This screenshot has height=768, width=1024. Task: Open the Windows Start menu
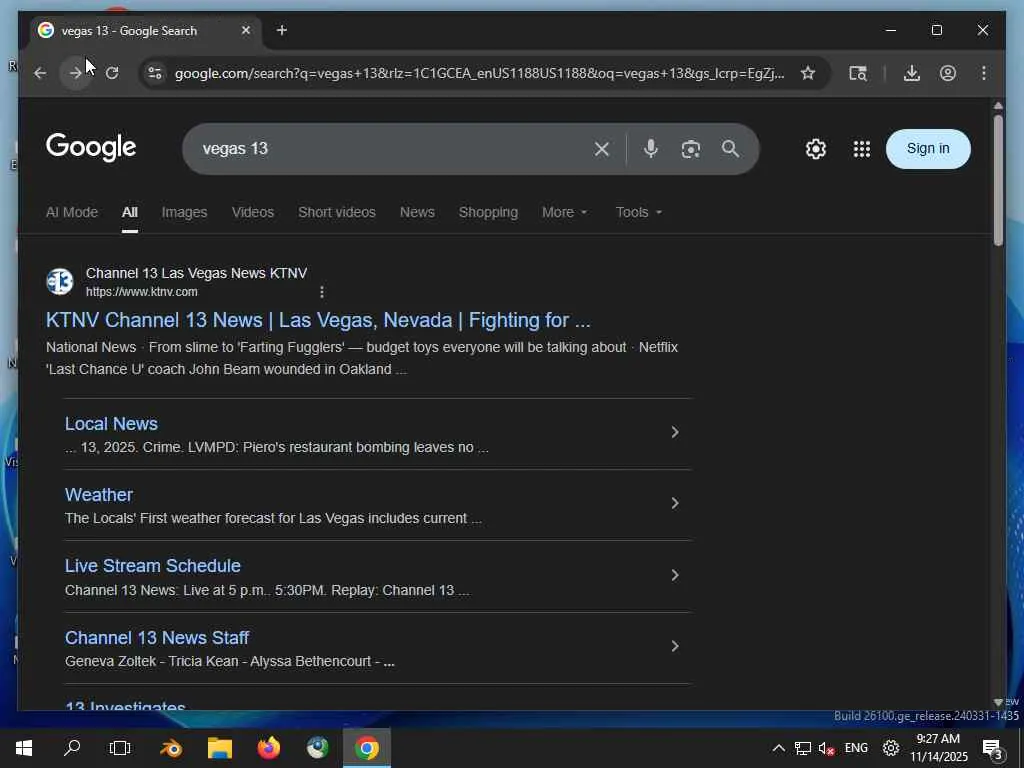coord(24,748)
